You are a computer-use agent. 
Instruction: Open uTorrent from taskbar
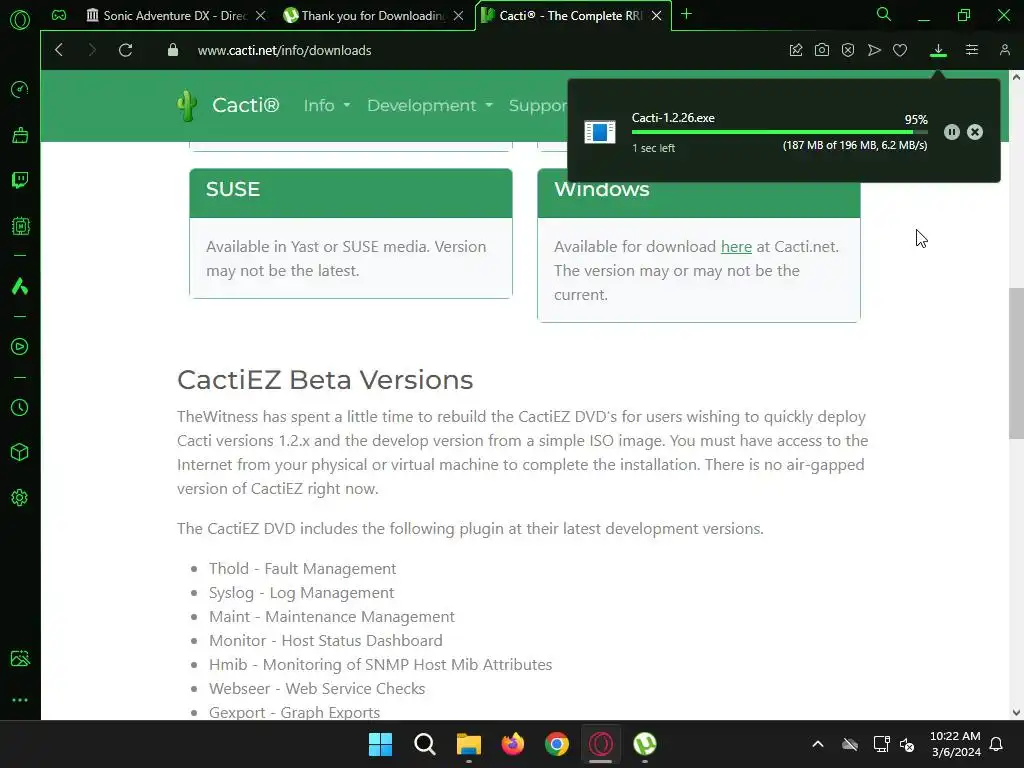pos(645,744)
